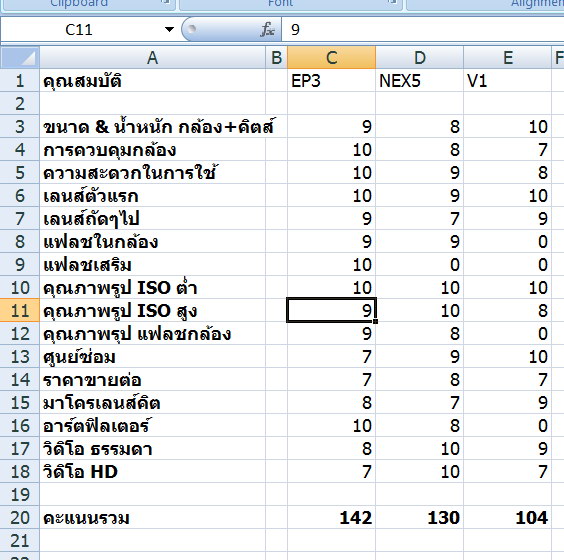Click the EP3 header cell
This screenshot has height=560, width=564.
(332, 81)
